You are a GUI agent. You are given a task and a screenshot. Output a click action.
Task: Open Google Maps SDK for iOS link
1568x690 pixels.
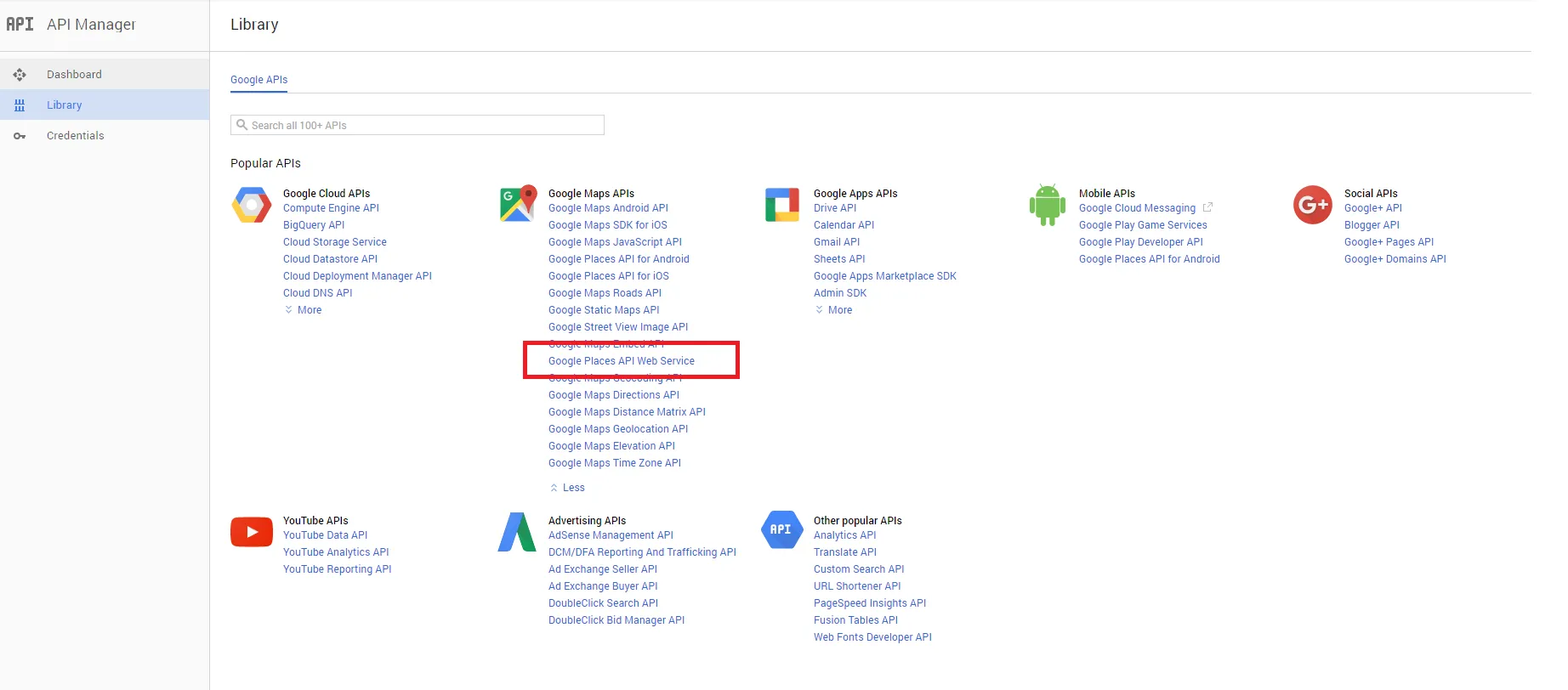(x=608, y=225)
